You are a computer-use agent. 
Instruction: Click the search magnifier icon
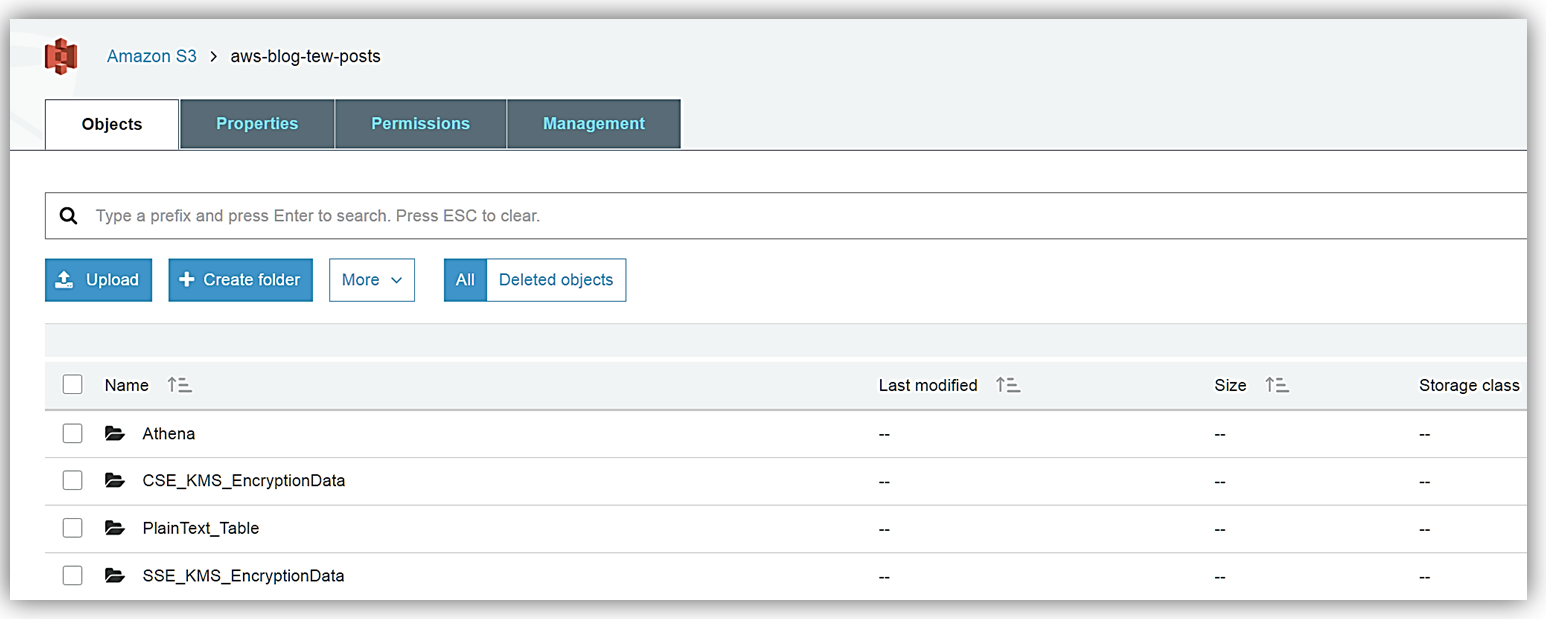tap(68, 216)
